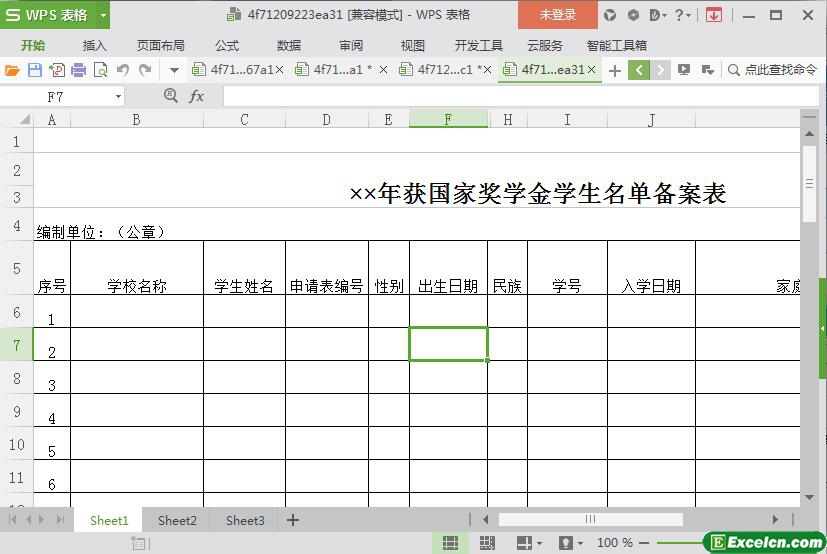
Task: Switch to page break preview in status bar
Action: [487, 542]
